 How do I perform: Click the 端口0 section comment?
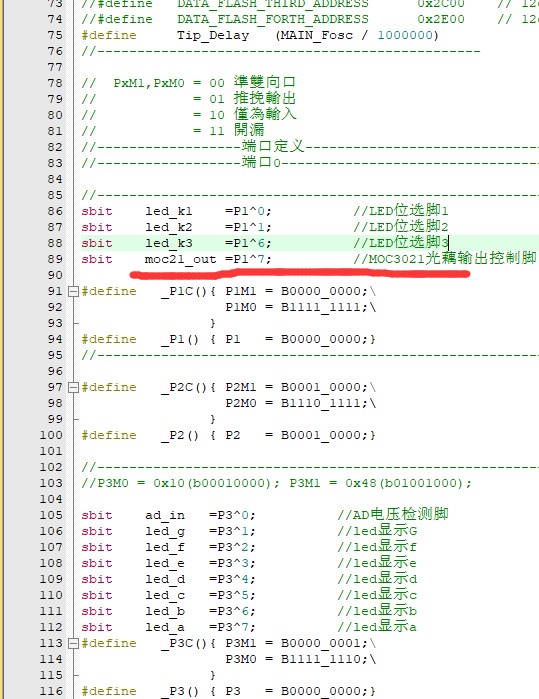click(x=261, y=163)
